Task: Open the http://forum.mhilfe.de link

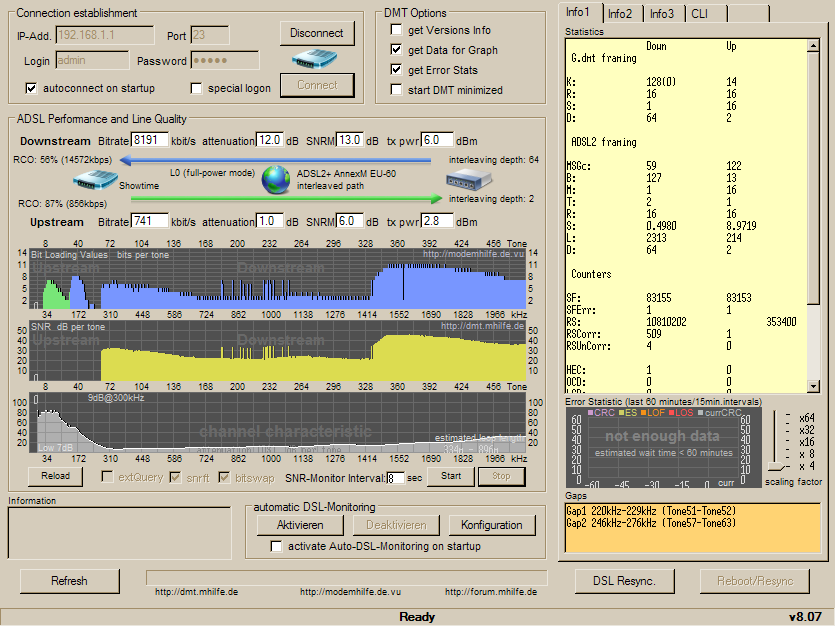Action: pos(491,592)
